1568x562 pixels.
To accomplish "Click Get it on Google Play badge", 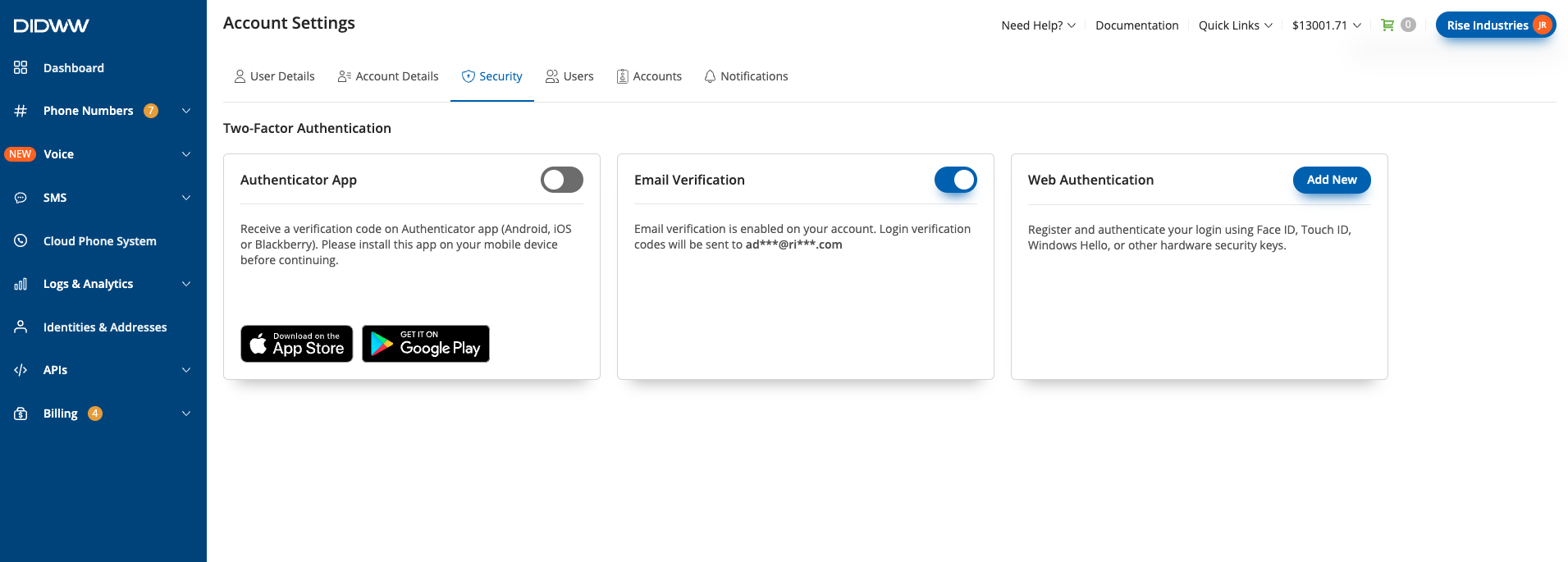I will click(x=426, y=344).
